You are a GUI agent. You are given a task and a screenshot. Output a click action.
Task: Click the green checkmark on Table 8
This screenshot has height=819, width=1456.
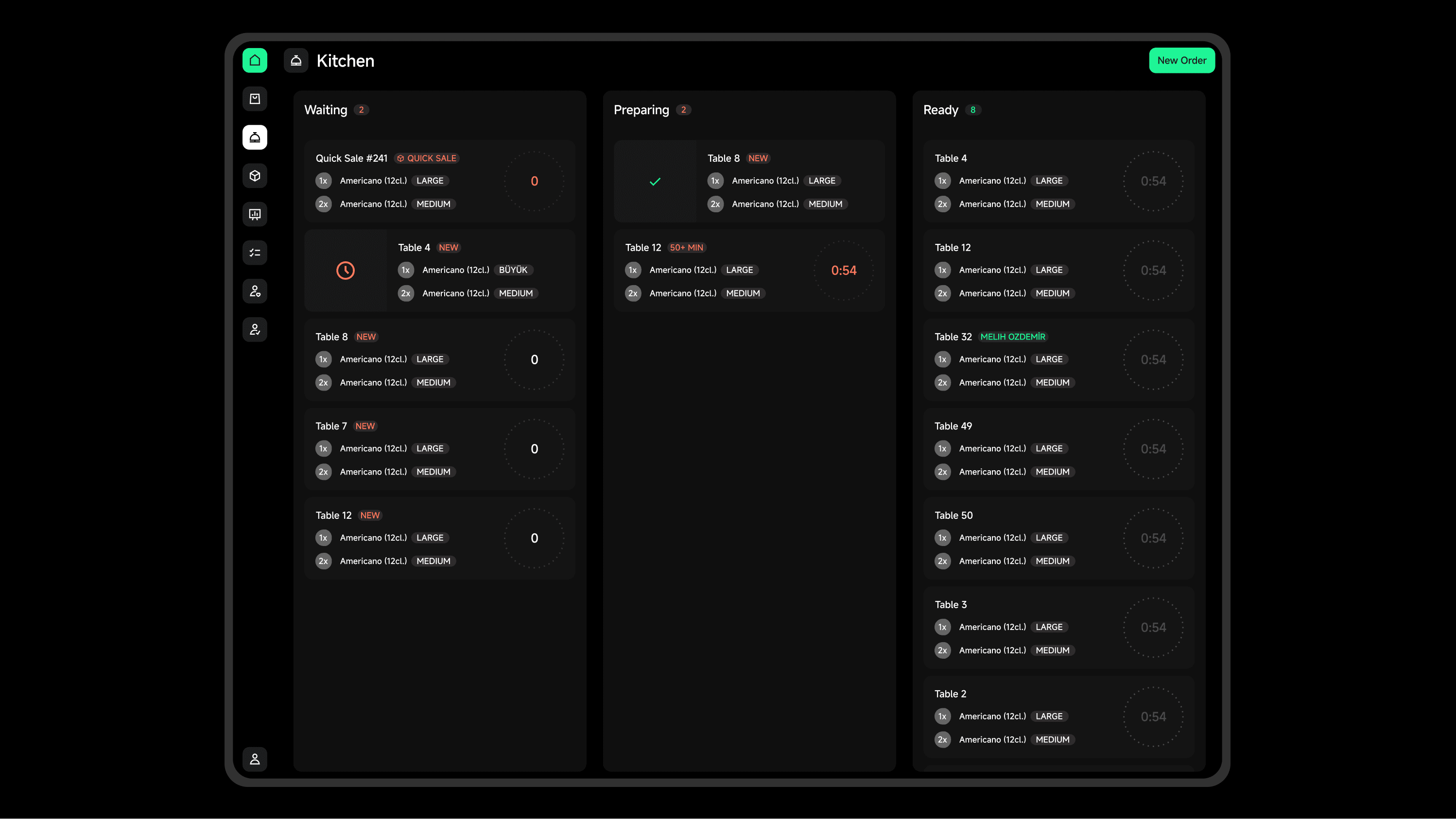click(x=655, y=181)
